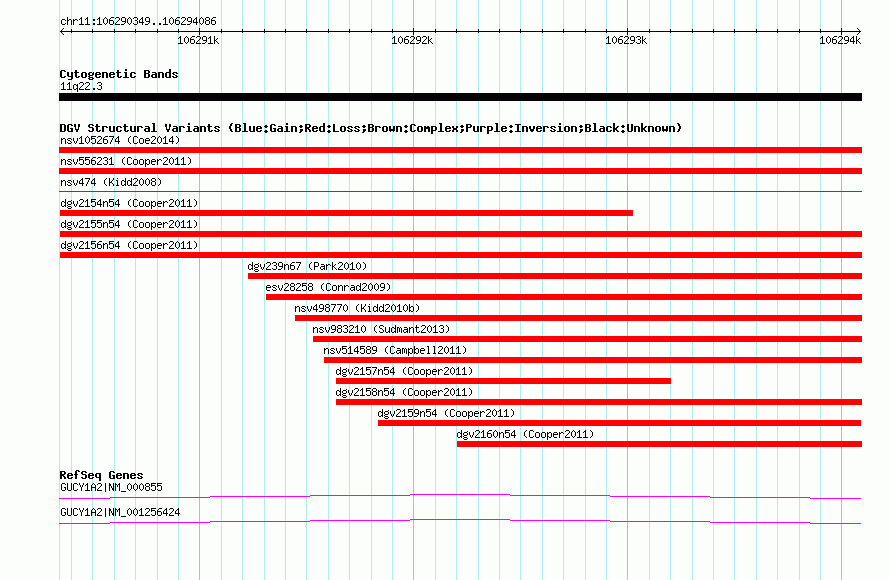890x580 pixels.
Task: Click the 106294k ruler tick label
Action: 840,40
